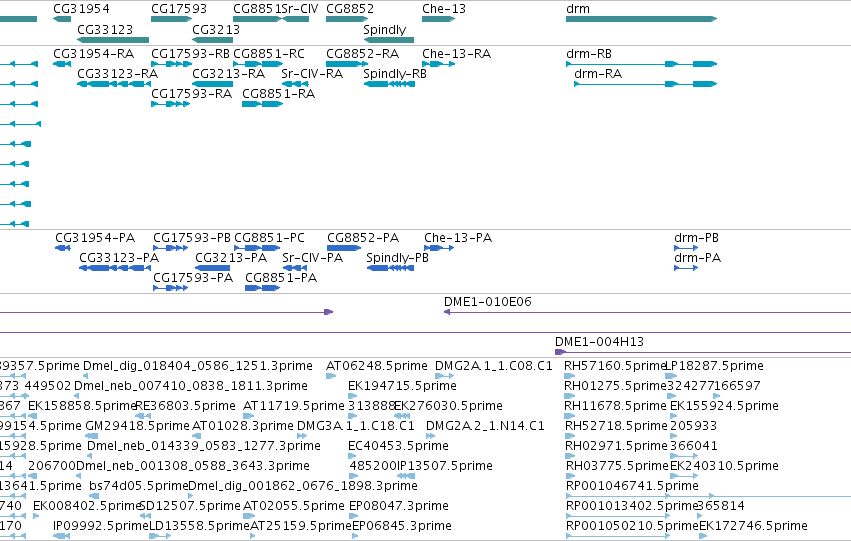Select the drm gene bar
Image resolution: width=851 pixels, height=541 pixels.
tap(642, 19)
